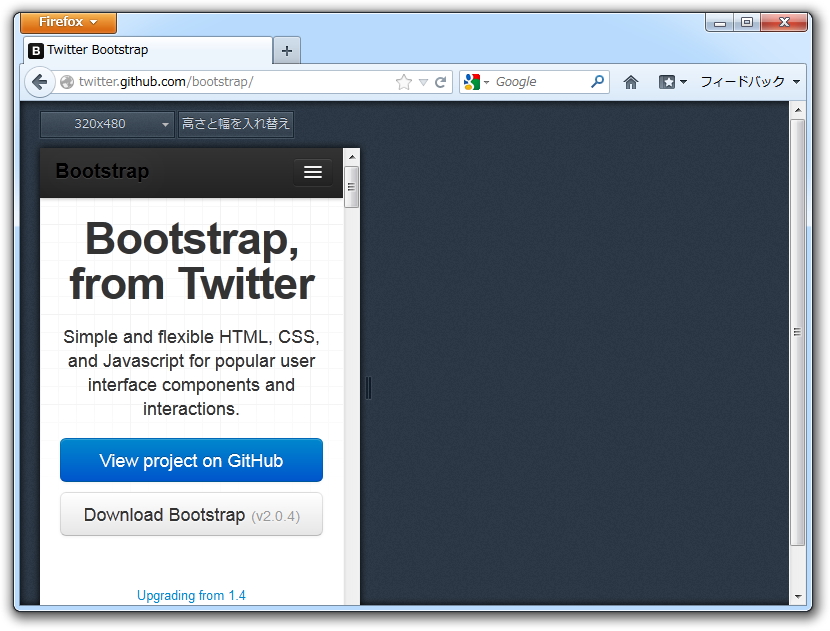The width and height of the screenshot is (830, 631).
Task: Open the Upgrading from 1.4 link
Action: (191, 596)
